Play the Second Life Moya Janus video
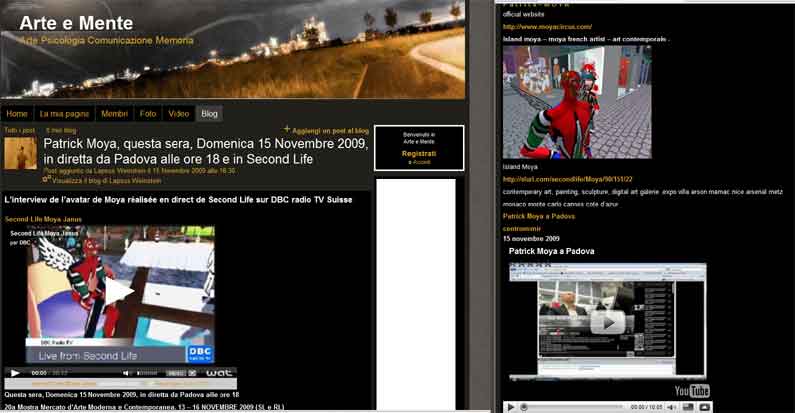Screen dimensions: 795x413 pyautogui.click(x=119, y=291)
